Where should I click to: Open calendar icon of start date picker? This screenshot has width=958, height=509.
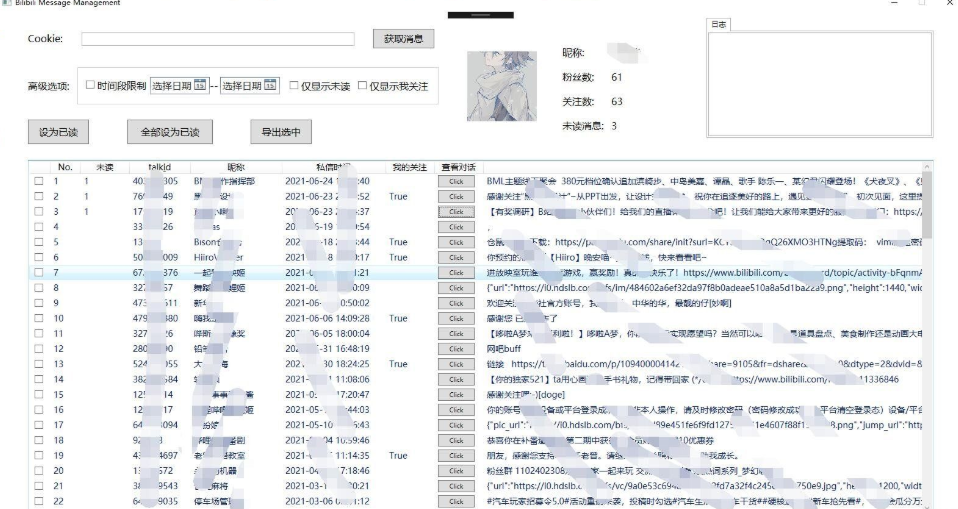point(200,86)
